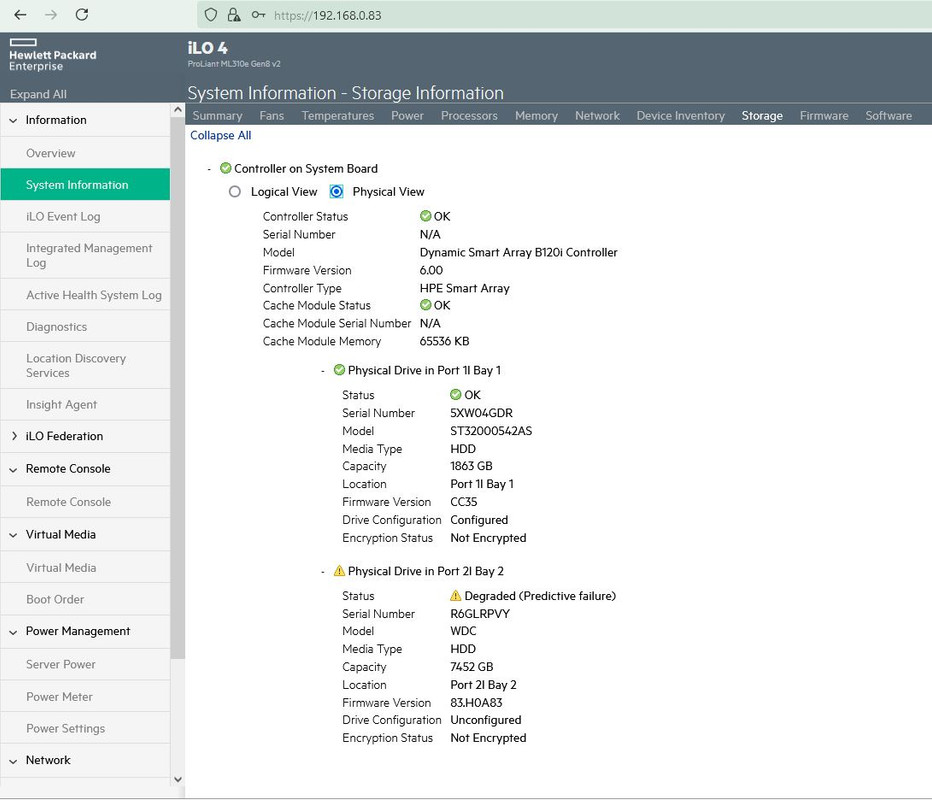Open the Firmware tab
The width and height of the screenshot is (932, 800).
pyautogui.click(x=824, y=115)
